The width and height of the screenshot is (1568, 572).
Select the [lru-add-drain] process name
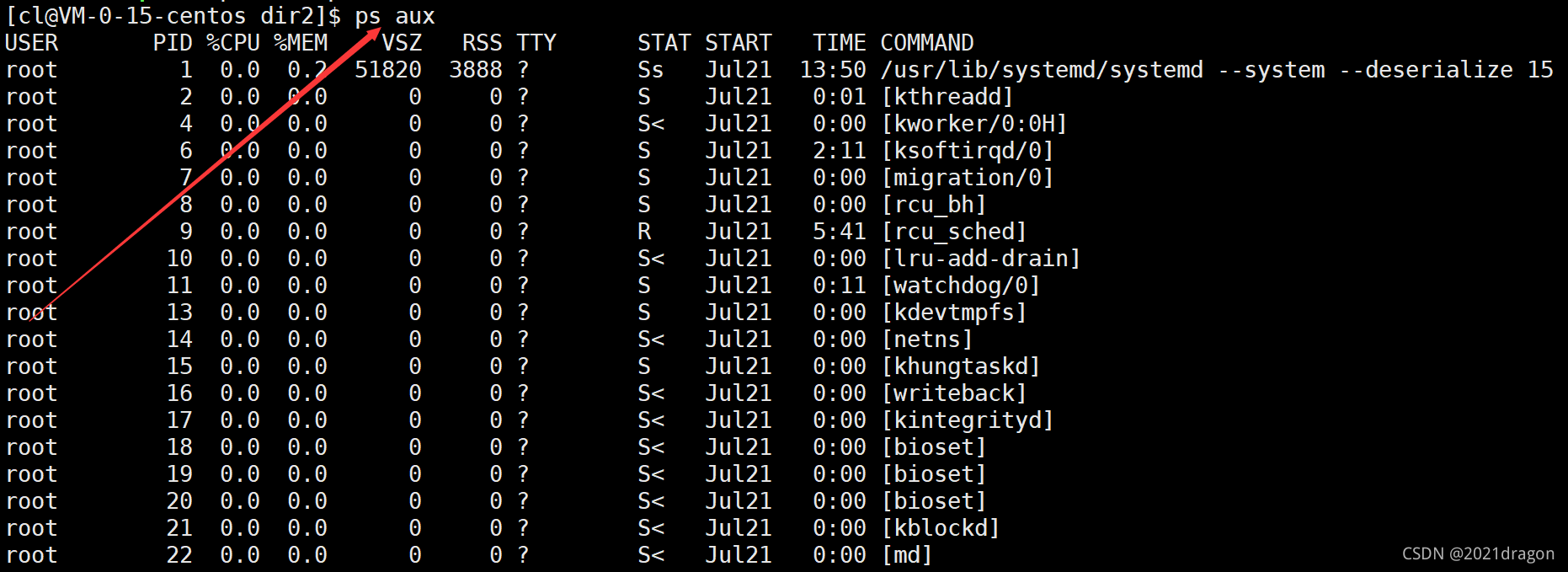pyautogui.click(x=980, y=259)
